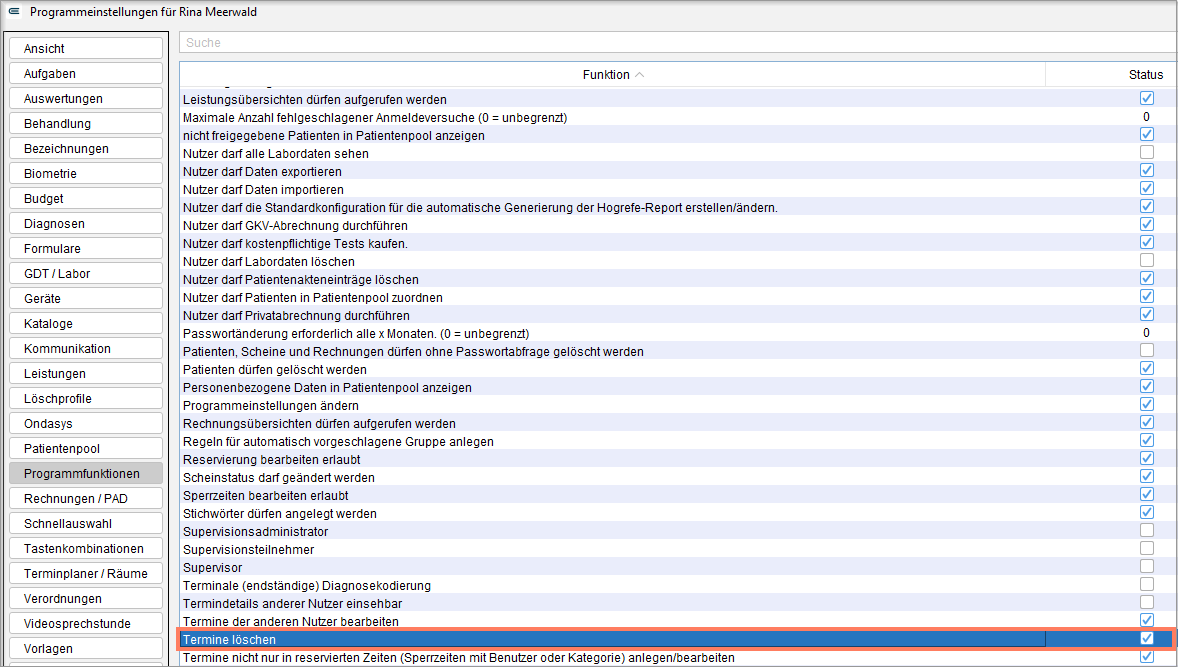
Task: Toggle 'Leistungsübersichten dürfen aufgerufen werden' checkbox
Action: tap(1146, 98)
